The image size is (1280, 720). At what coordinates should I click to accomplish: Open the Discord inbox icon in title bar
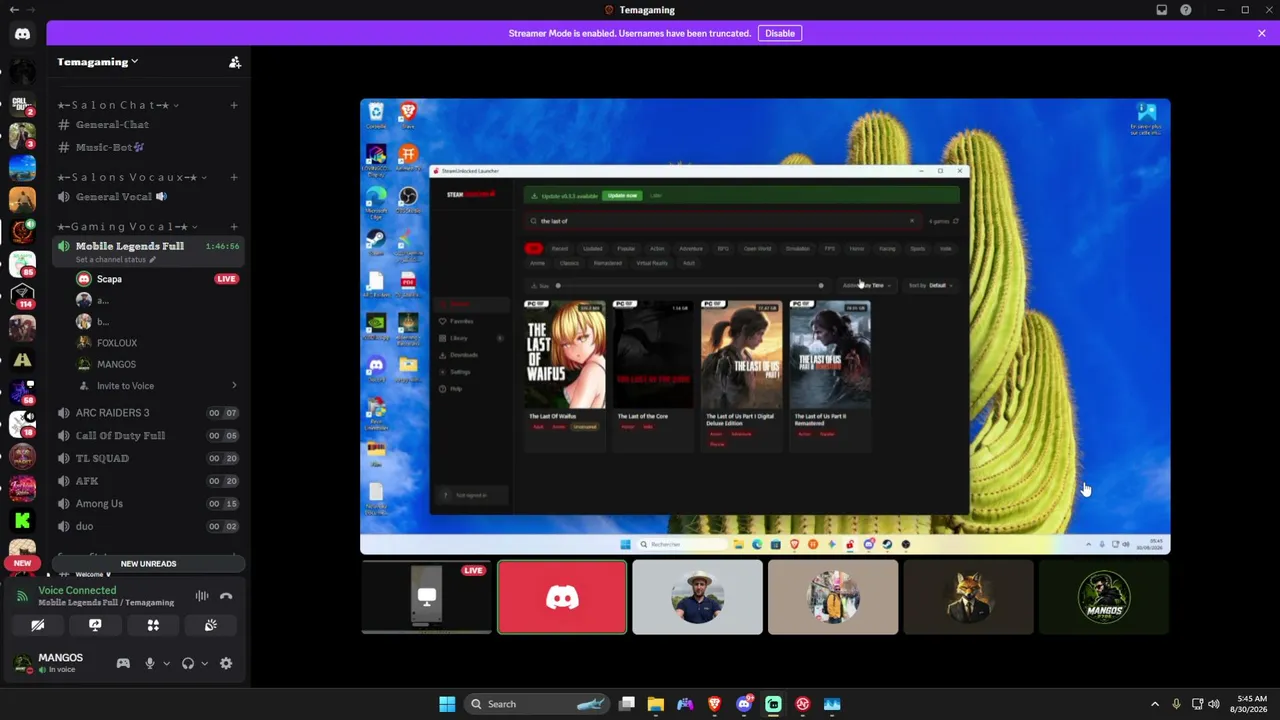click(x=1161, y=10)
